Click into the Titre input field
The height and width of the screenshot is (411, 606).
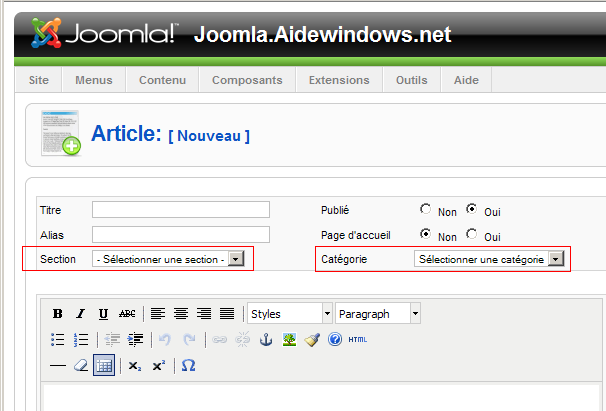pyautogui.click(x=181, y=210)
